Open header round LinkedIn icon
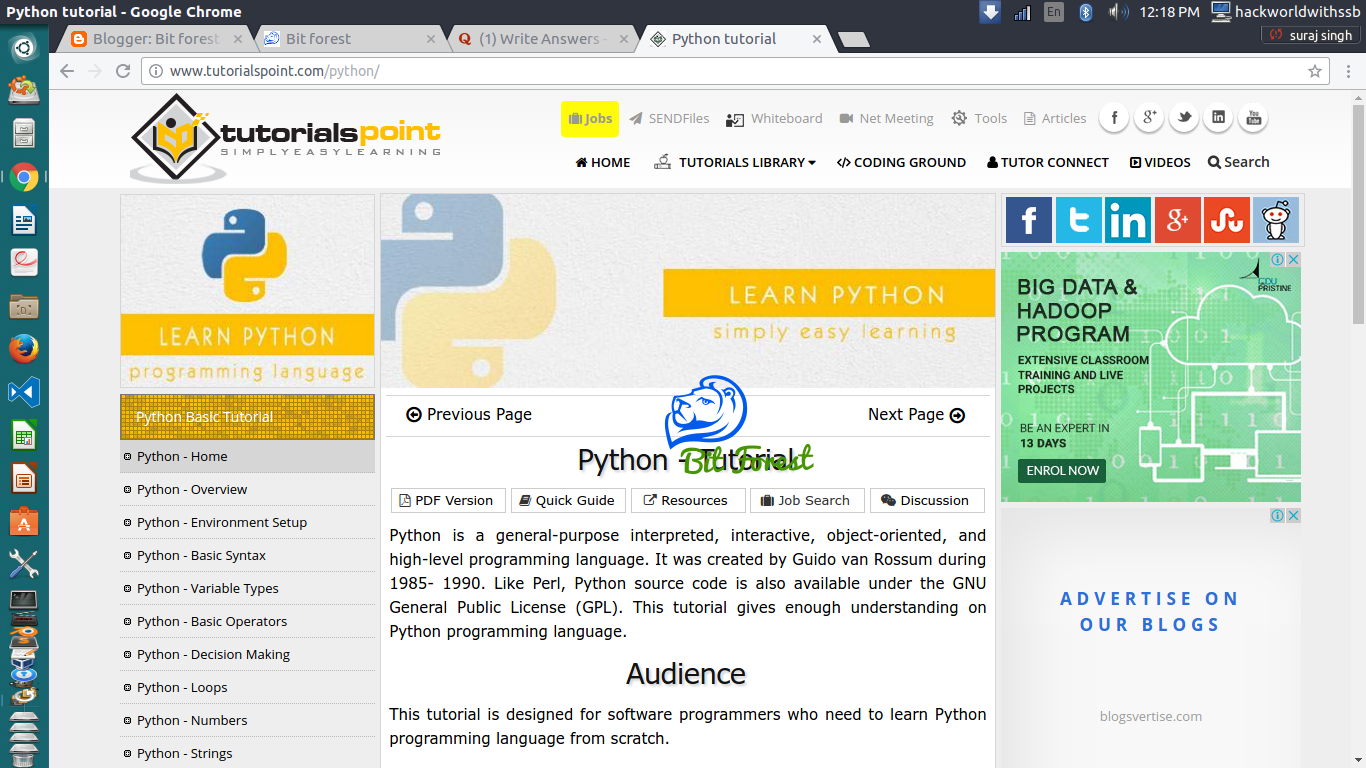Viewport: 1366px width, 768px height. 1218,117
